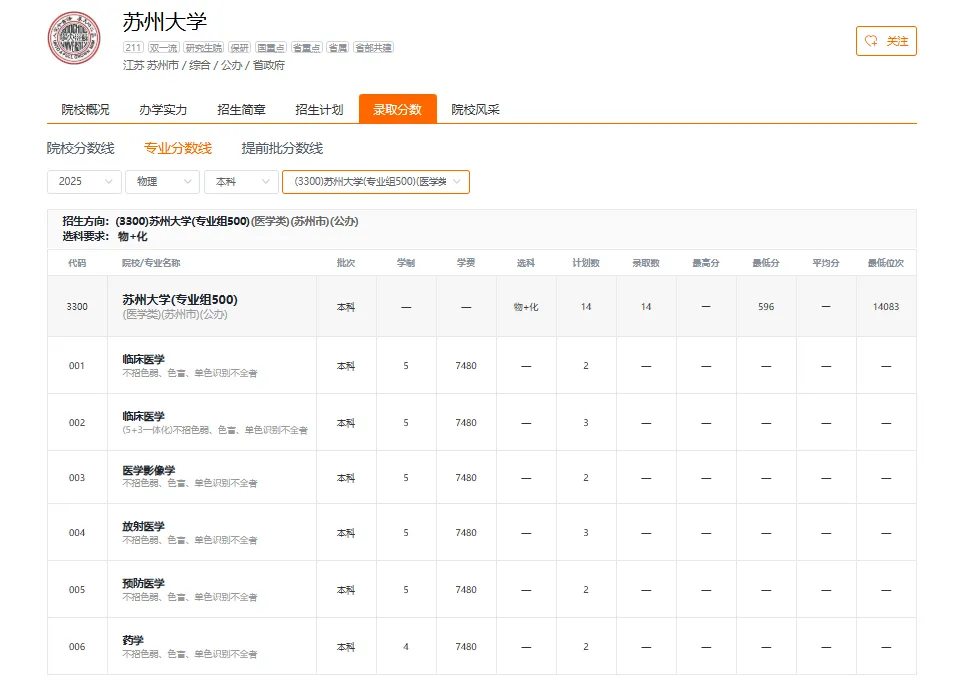This screenshot has height=690, width=957.
Task: Click the 3300 code cell
Action: pyautogui.click(x=77, y=306)
